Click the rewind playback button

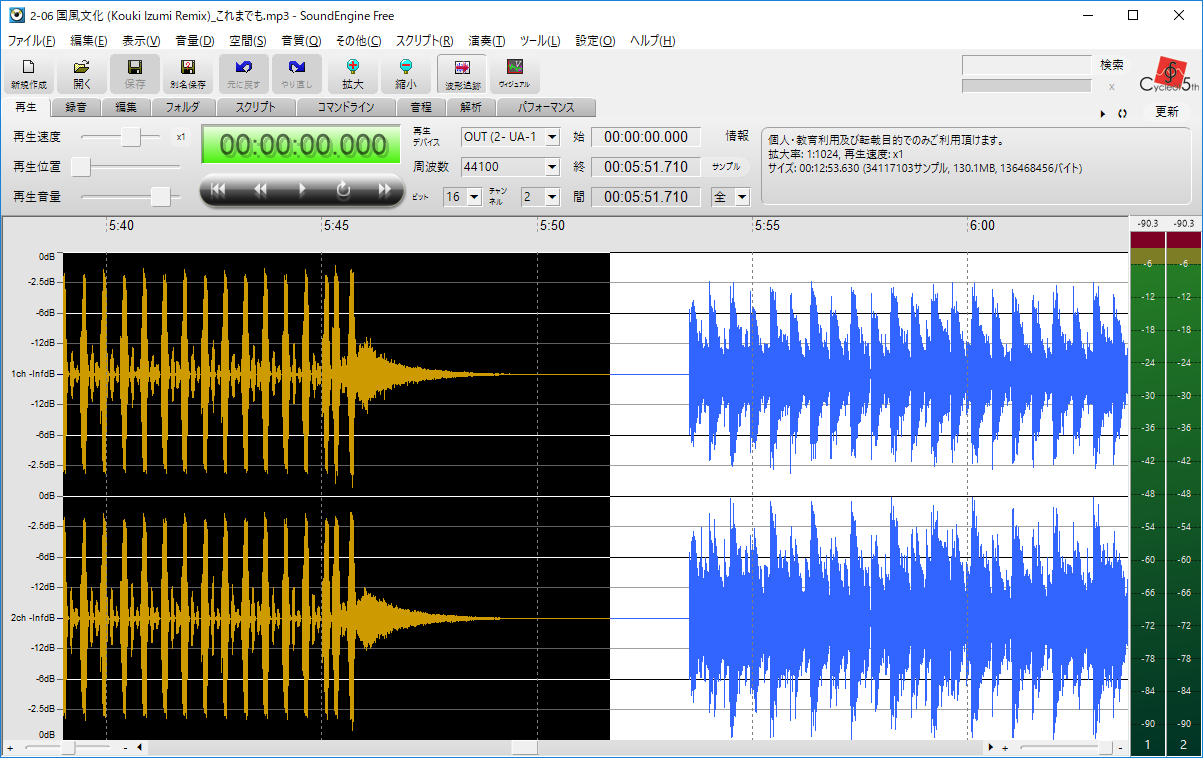click(260, 190)
